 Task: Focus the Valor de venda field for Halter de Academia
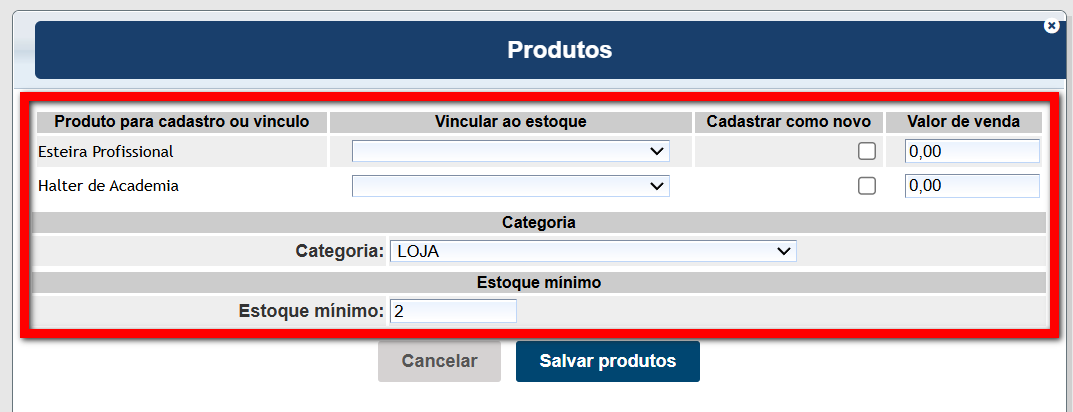(971, 186)
